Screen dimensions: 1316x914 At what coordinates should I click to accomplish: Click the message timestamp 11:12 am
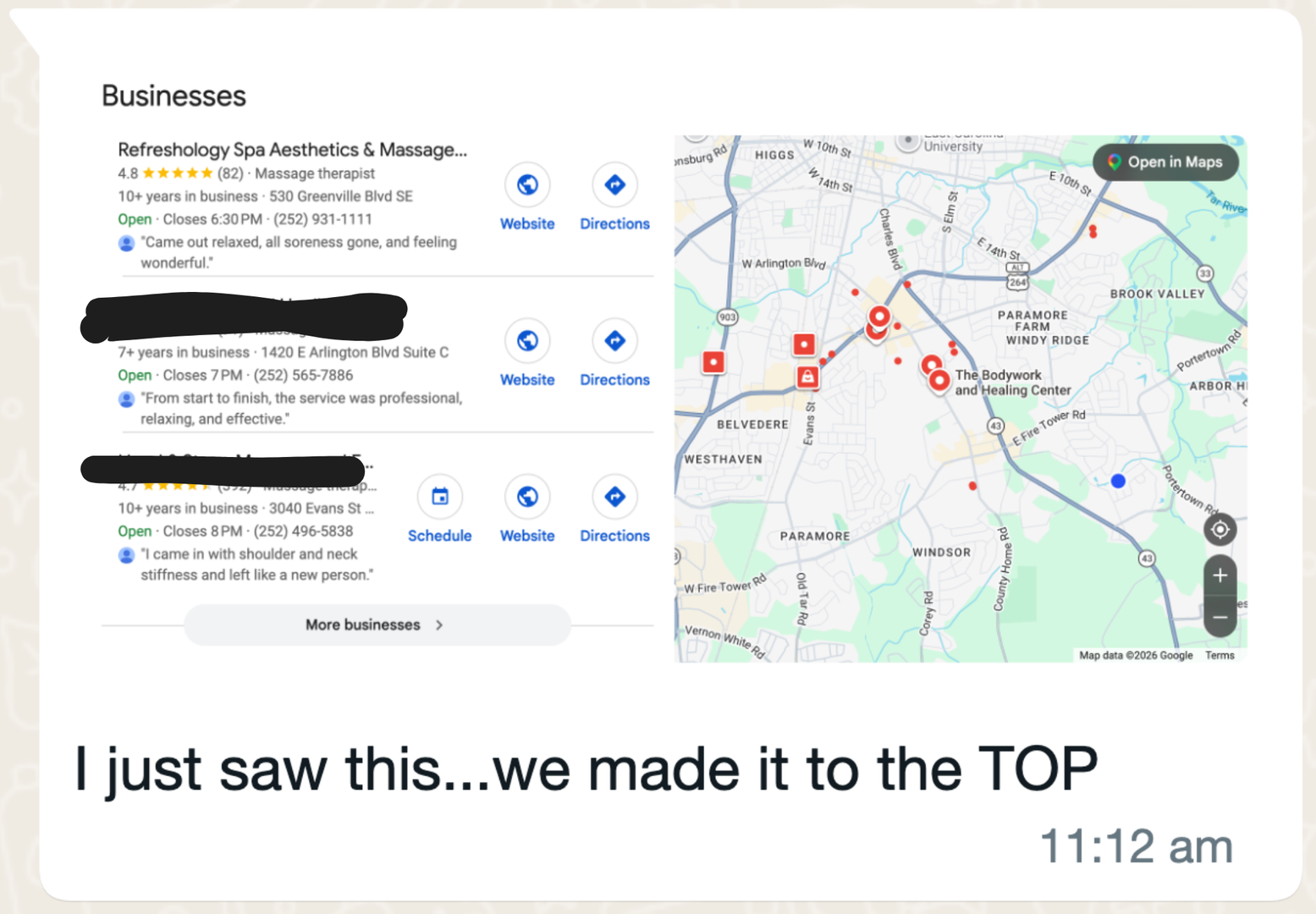tap(1136, 846)
